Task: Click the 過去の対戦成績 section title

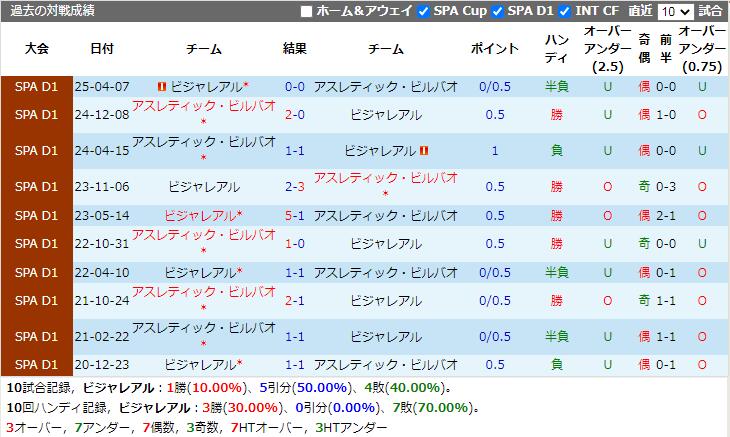Action: [x=52, y=11]
